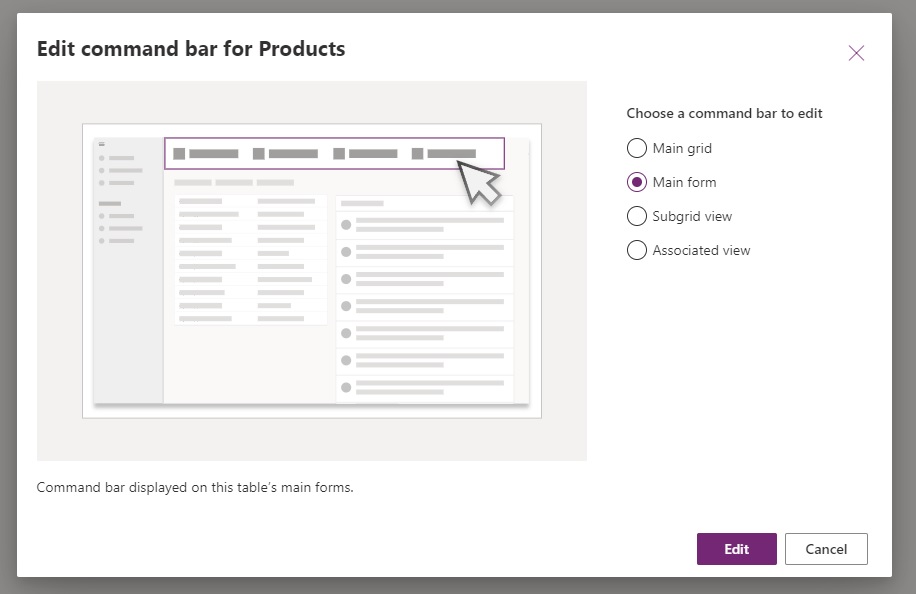
Task: Click the "Main grid" label text
Action: (682, 148)
